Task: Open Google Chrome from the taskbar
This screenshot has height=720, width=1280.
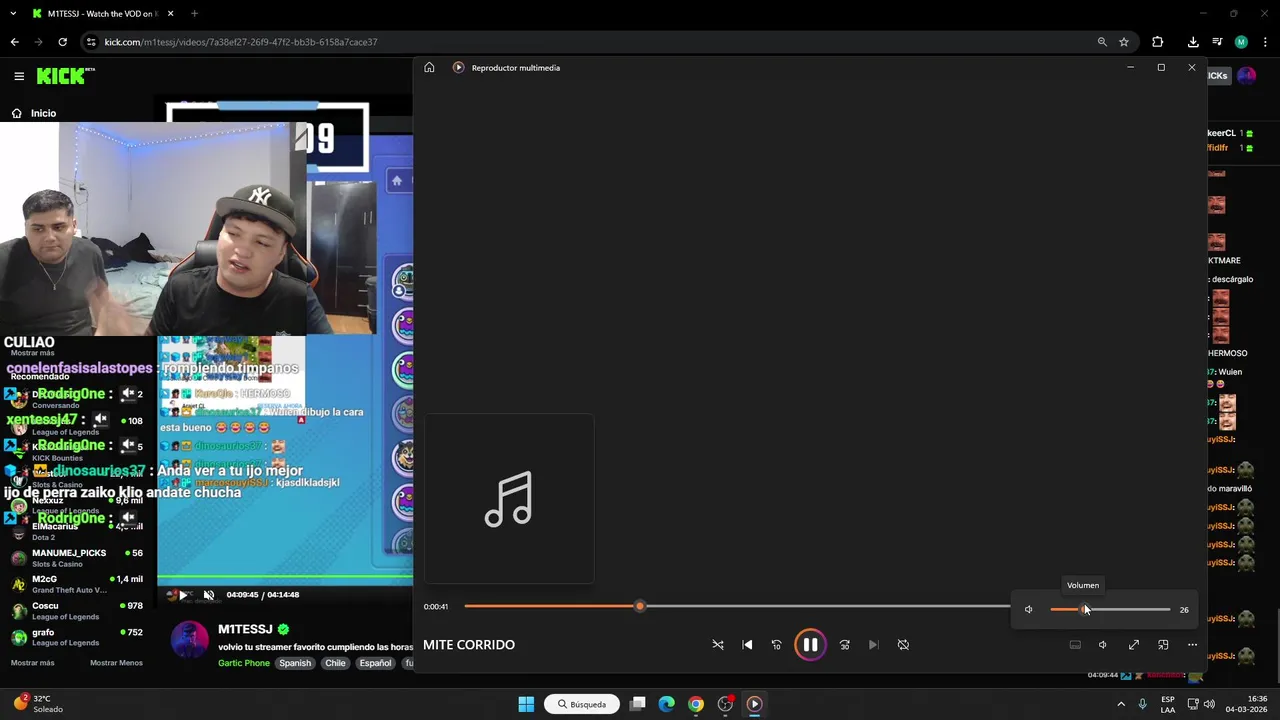Action: (696, 704)
